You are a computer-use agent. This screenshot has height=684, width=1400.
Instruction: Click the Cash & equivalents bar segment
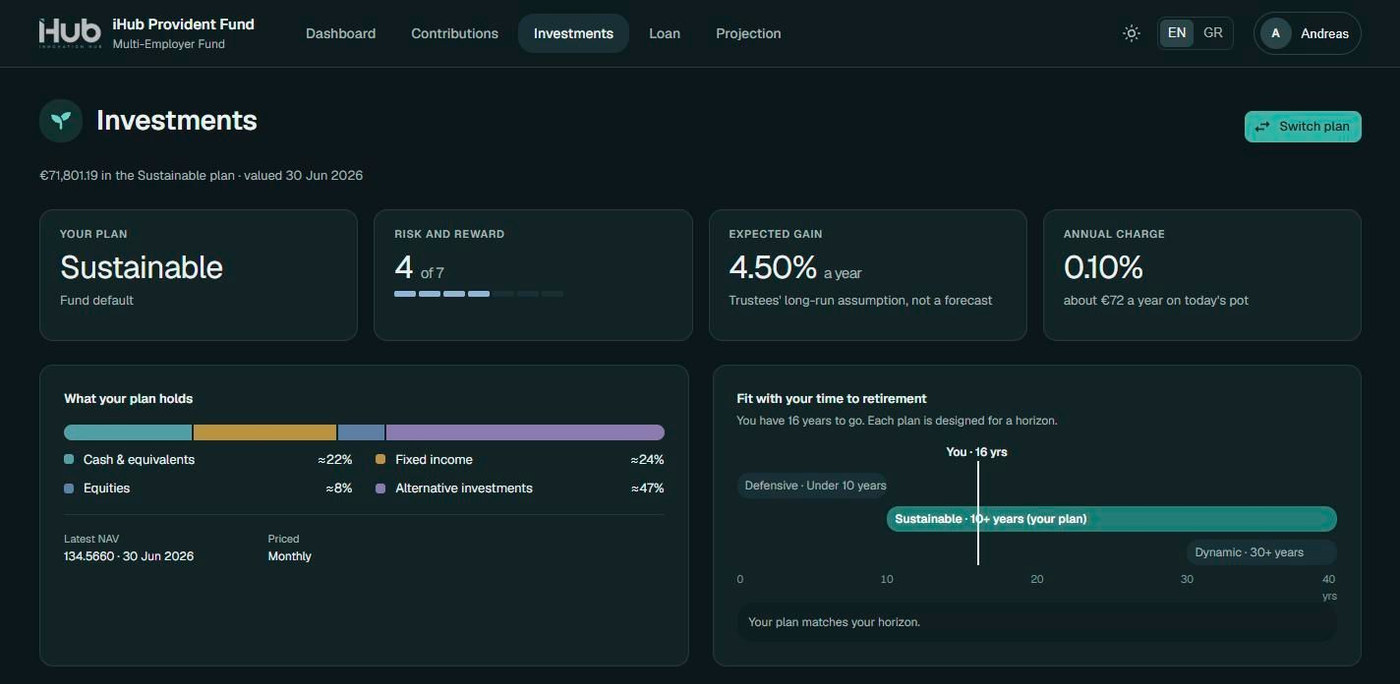(x=128, y=432)
